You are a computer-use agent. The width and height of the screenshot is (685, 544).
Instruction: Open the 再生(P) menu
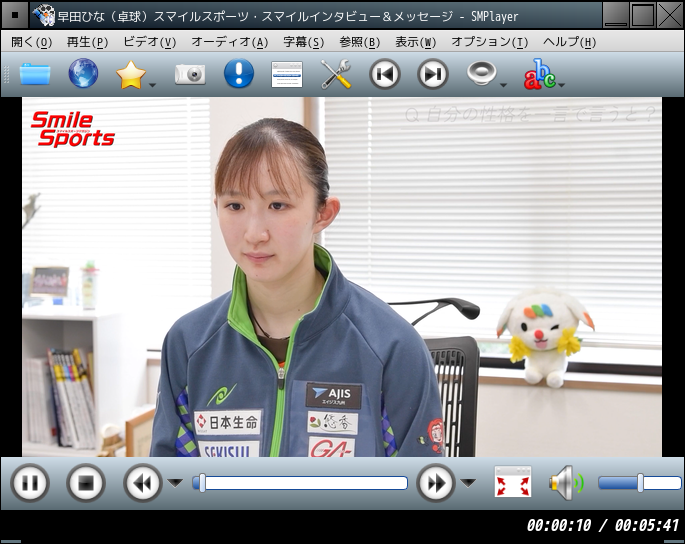point(87,42)
